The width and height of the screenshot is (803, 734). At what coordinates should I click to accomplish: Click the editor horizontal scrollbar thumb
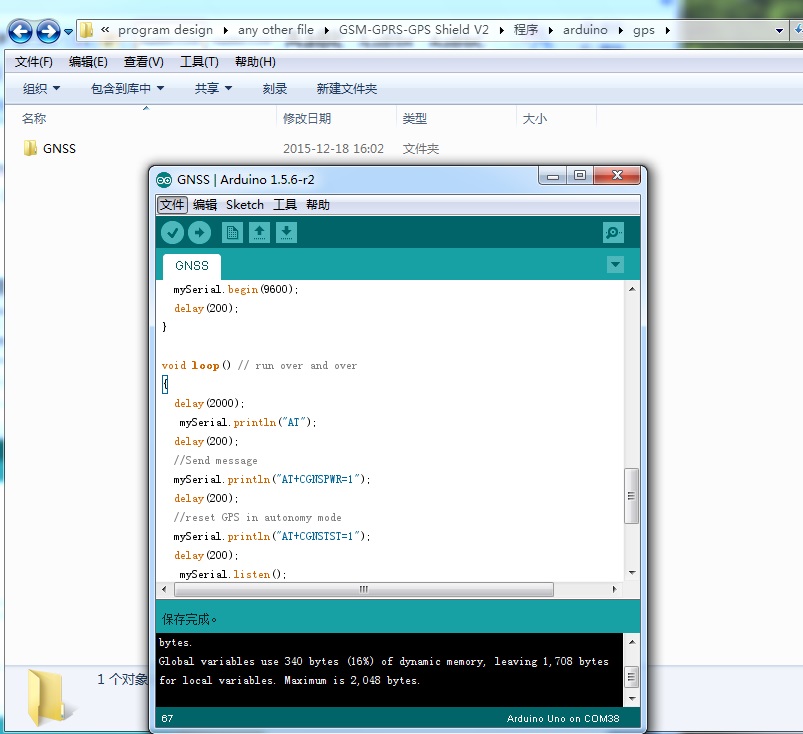pos(364,589)
